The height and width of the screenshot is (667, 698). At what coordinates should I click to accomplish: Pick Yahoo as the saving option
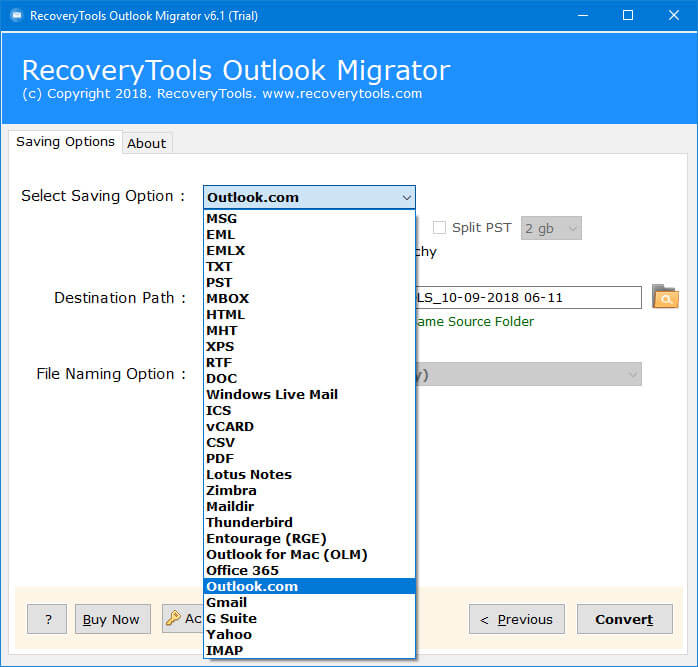pyautogui.click(x=309, y=634)
